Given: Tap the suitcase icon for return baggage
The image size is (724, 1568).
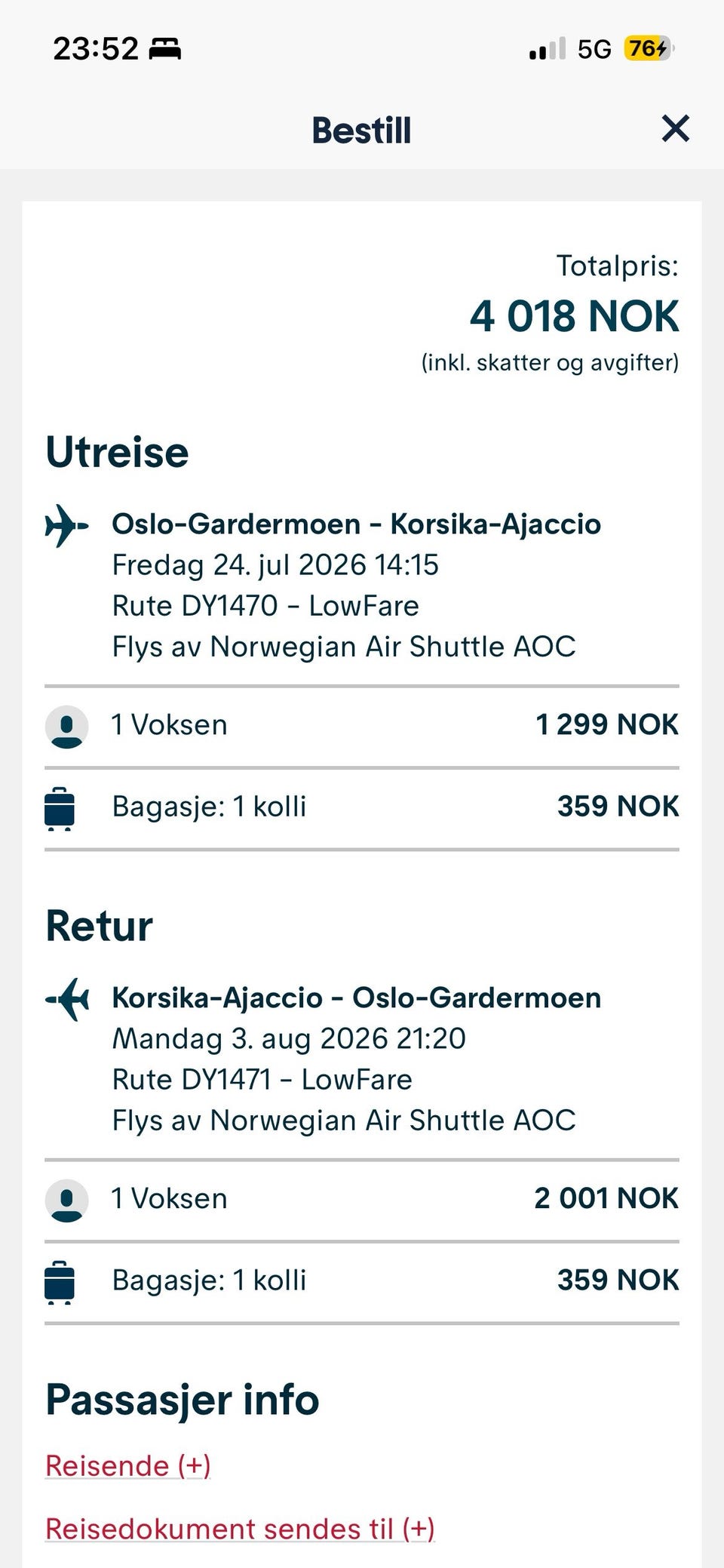Looking at the screenshot, I should (x=60, y=1283).
